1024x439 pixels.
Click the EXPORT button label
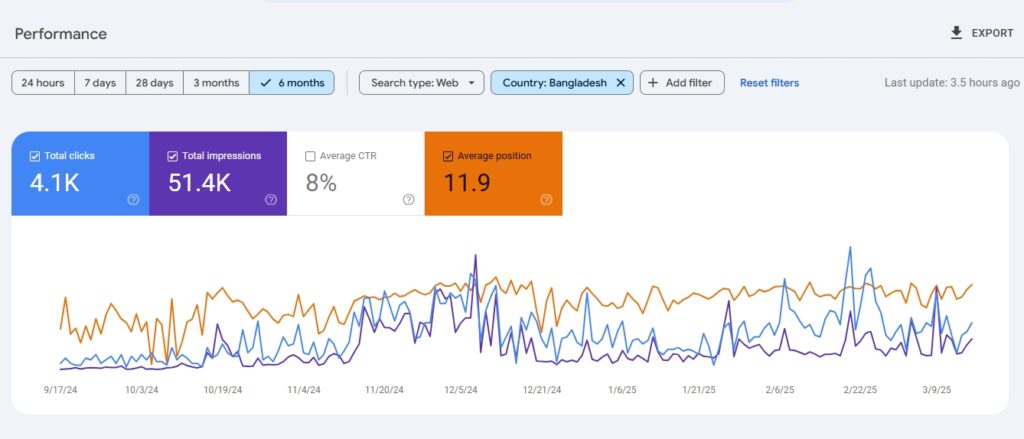(x=993, y=33)
